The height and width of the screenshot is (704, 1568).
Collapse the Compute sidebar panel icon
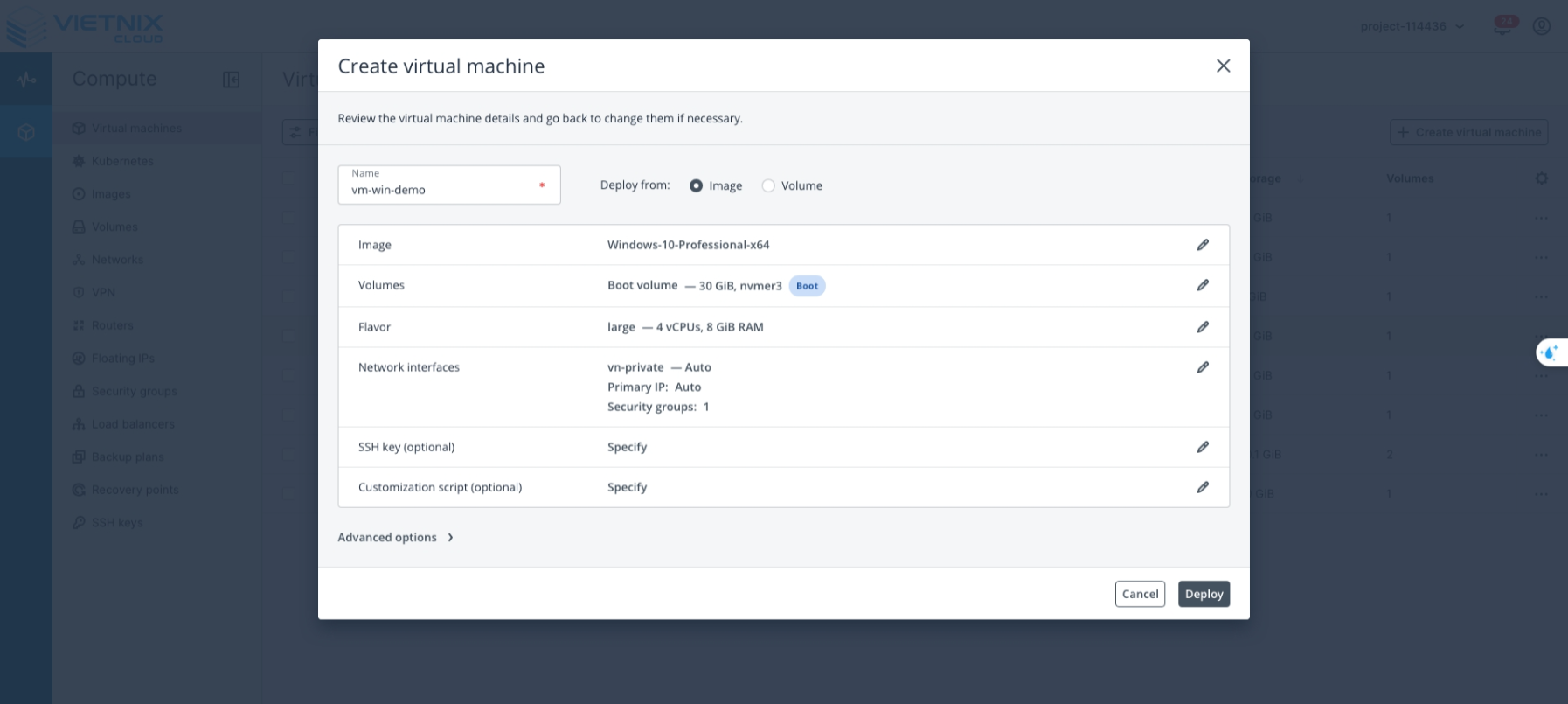coord(231,80)
